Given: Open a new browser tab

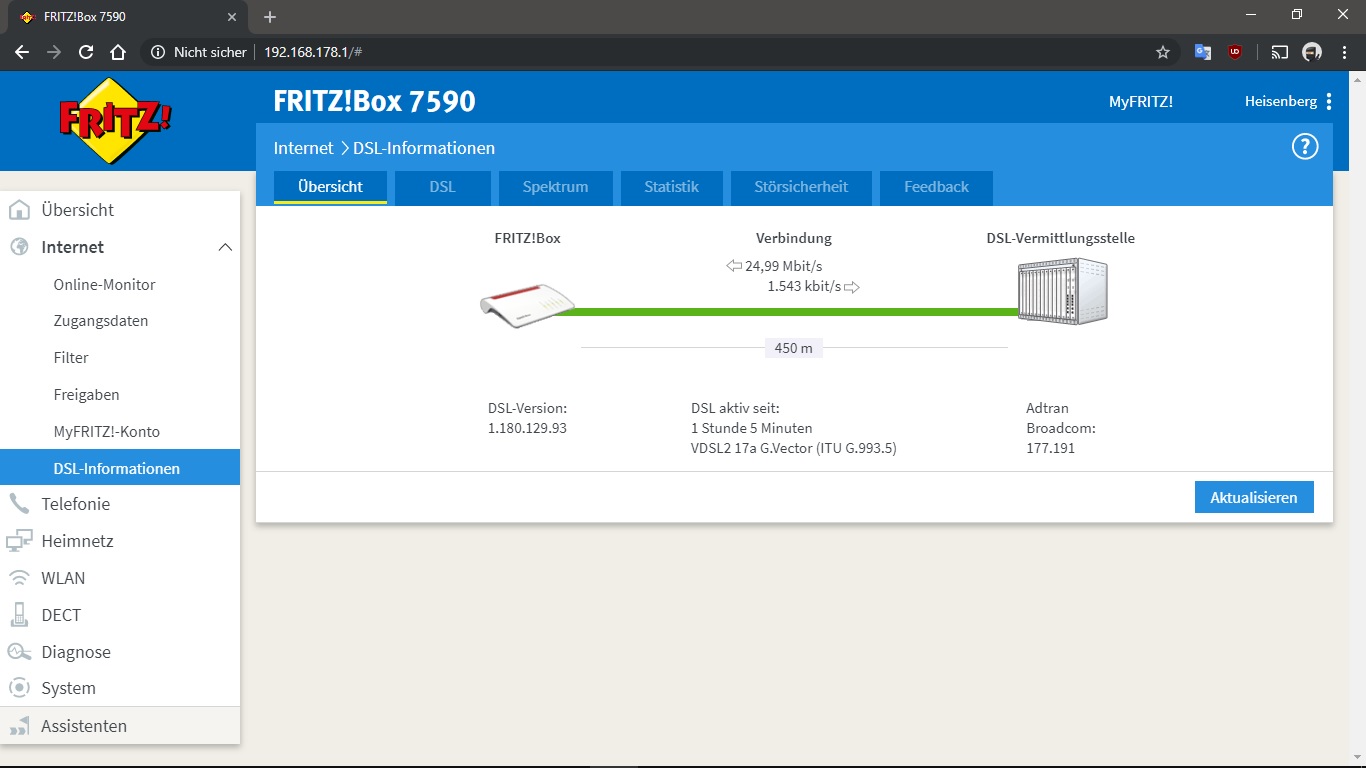Looking at the screenshot, I should click(x=269, y=17).
